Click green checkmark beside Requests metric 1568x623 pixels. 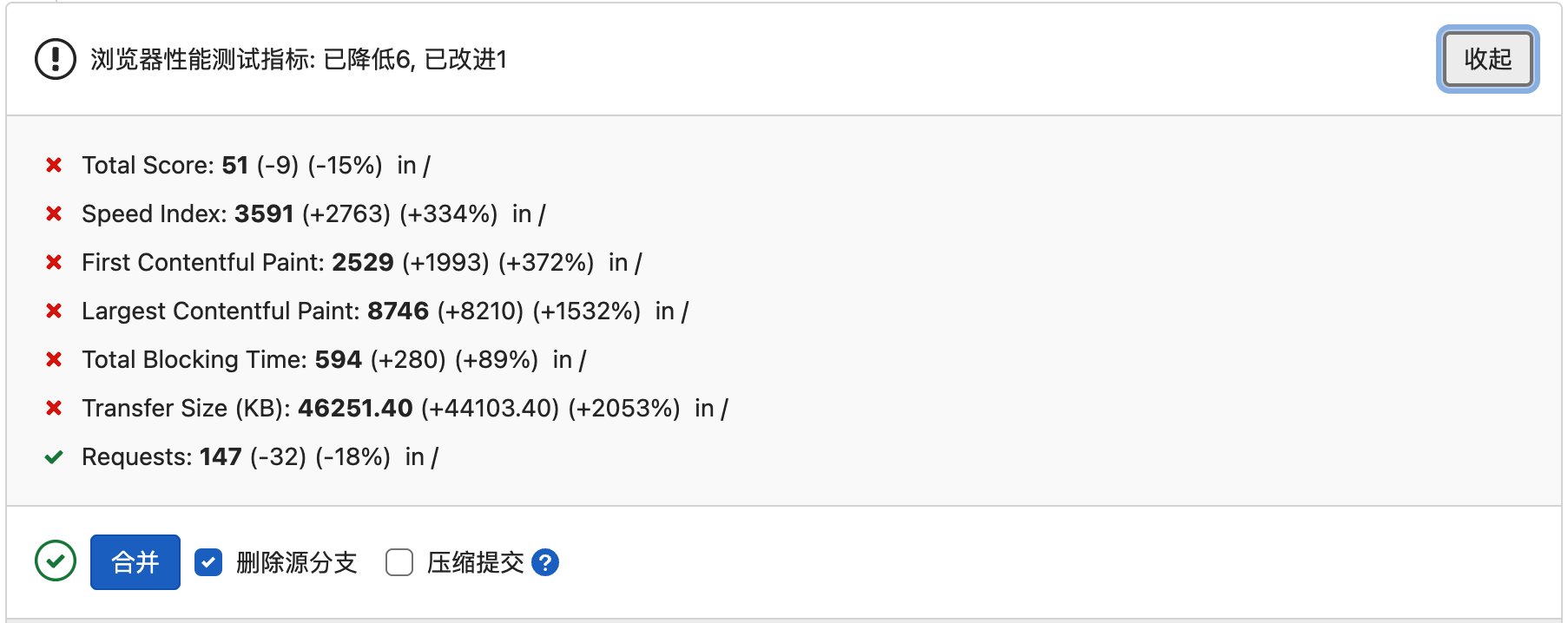coord(54,457)
